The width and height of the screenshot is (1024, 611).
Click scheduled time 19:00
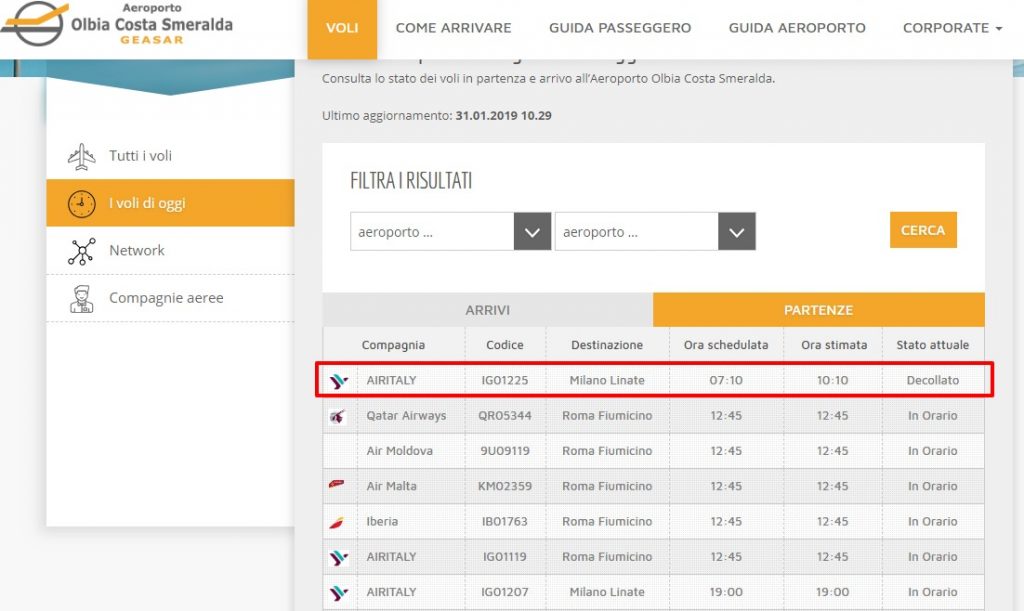click(726, 592)
